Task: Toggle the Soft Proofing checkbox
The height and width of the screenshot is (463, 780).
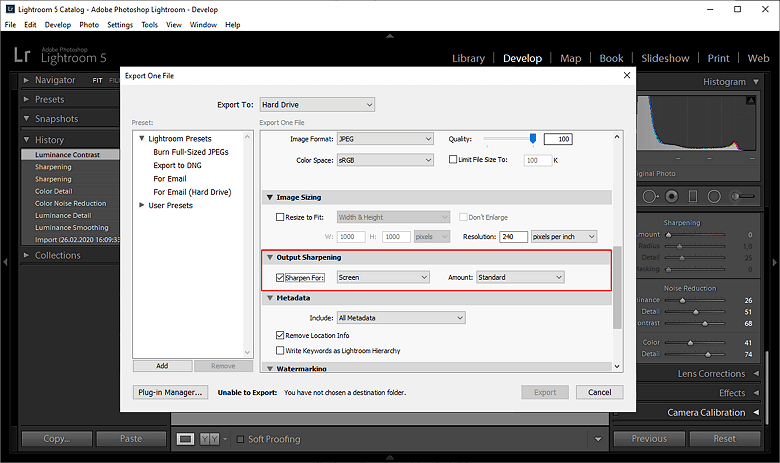Action: tap(240, 439)
